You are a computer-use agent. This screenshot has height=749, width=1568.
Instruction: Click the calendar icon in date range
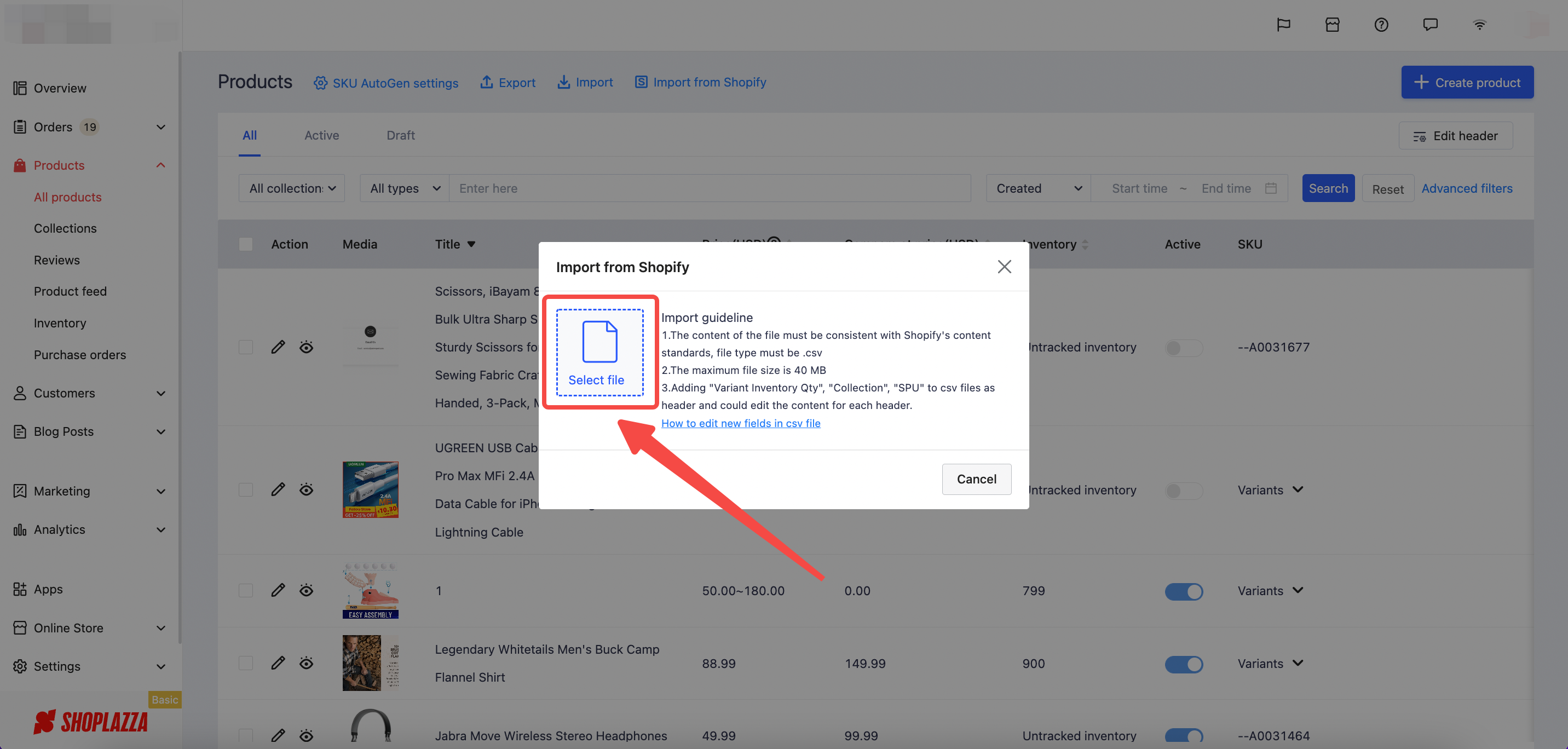click(1271, 188)
